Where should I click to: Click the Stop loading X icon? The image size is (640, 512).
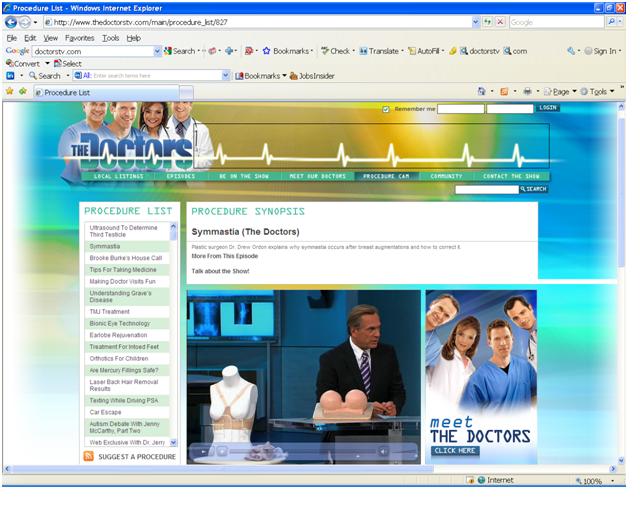[x=500, y=22]
